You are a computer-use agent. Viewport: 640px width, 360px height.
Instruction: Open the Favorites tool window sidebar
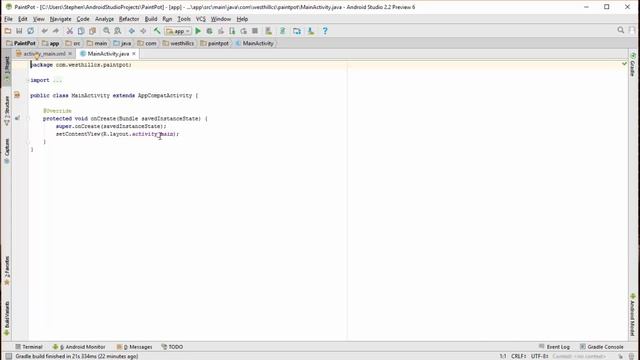click(x=7, y=271)
